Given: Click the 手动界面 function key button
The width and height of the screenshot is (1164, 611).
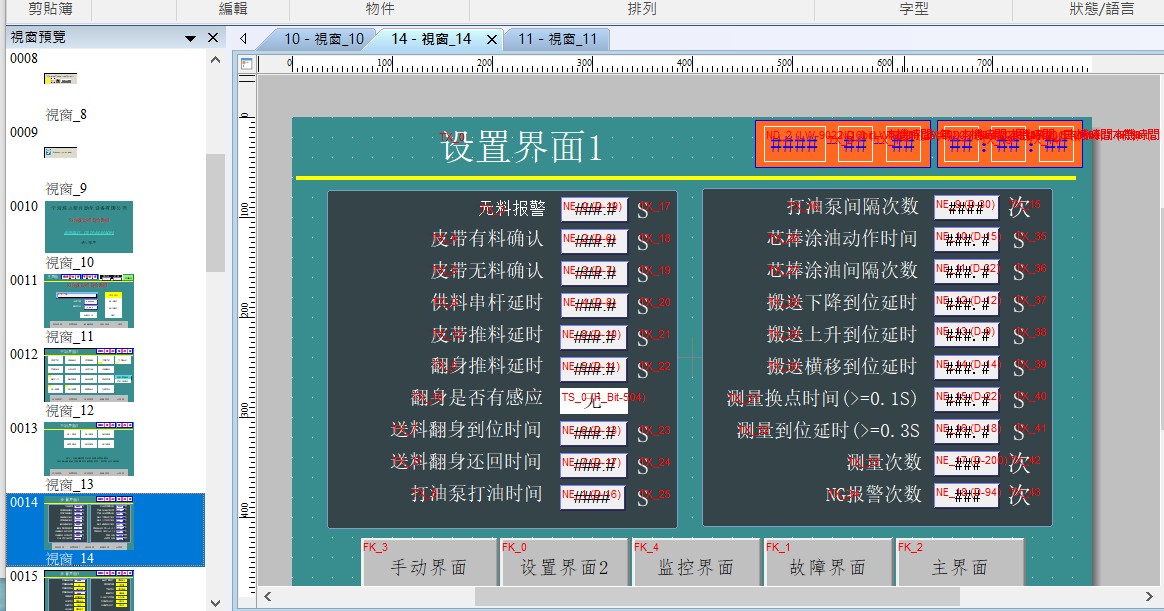Looking at the screenshot, I should 429,566.
